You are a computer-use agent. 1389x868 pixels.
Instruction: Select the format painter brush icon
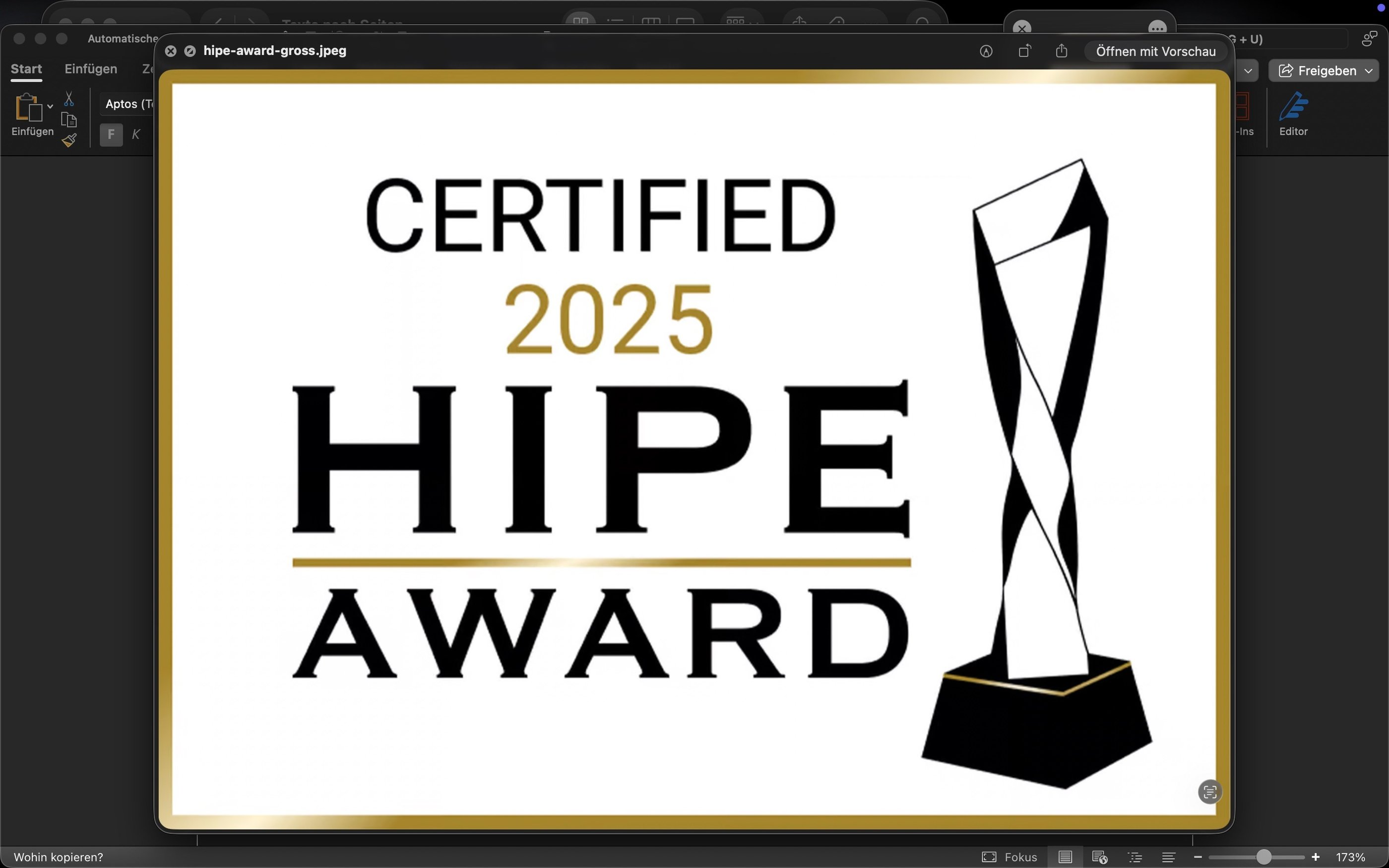pyautogui.click(x=69, y=140)
